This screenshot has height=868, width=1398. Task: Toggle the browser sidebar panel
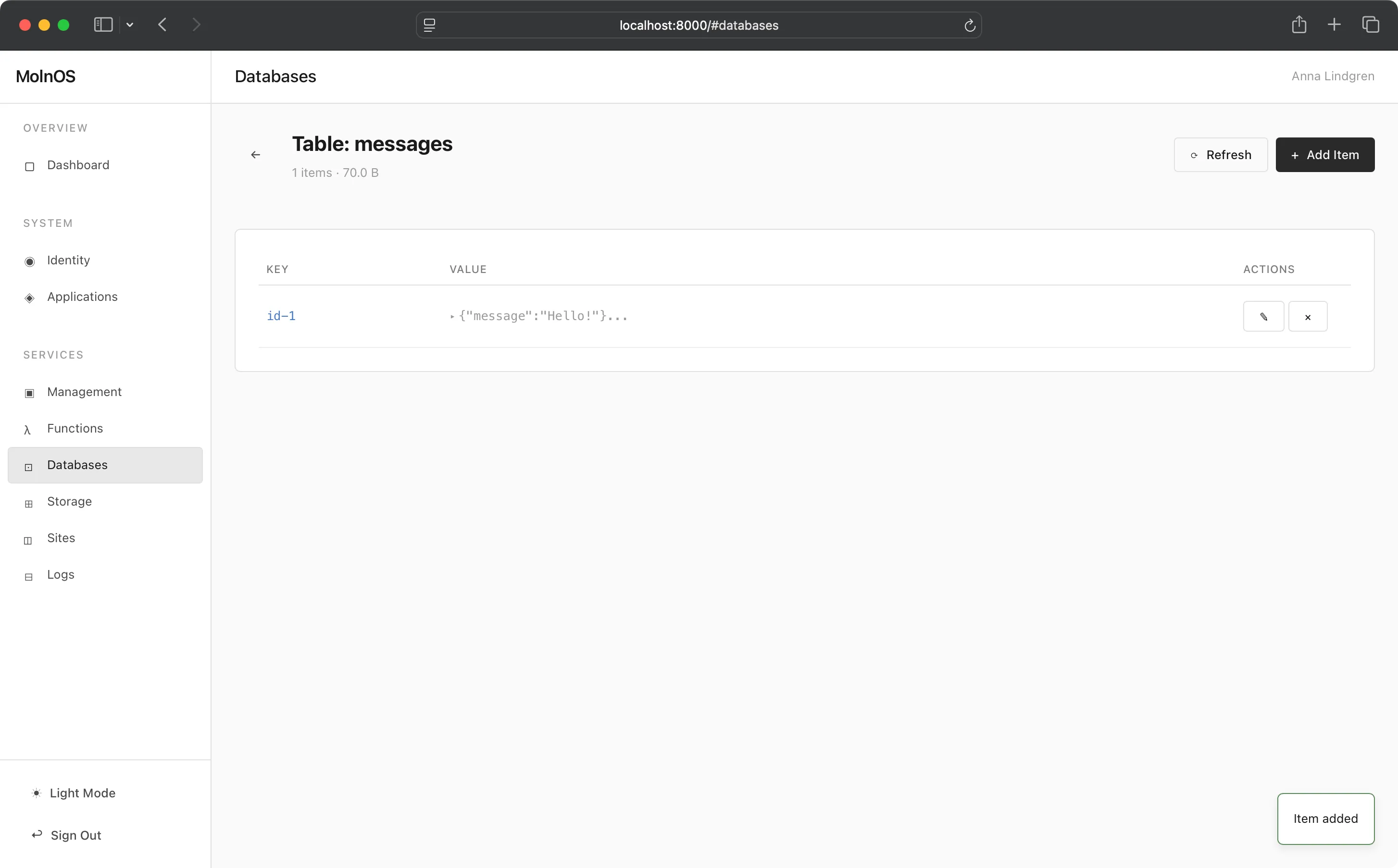point(102,25)
